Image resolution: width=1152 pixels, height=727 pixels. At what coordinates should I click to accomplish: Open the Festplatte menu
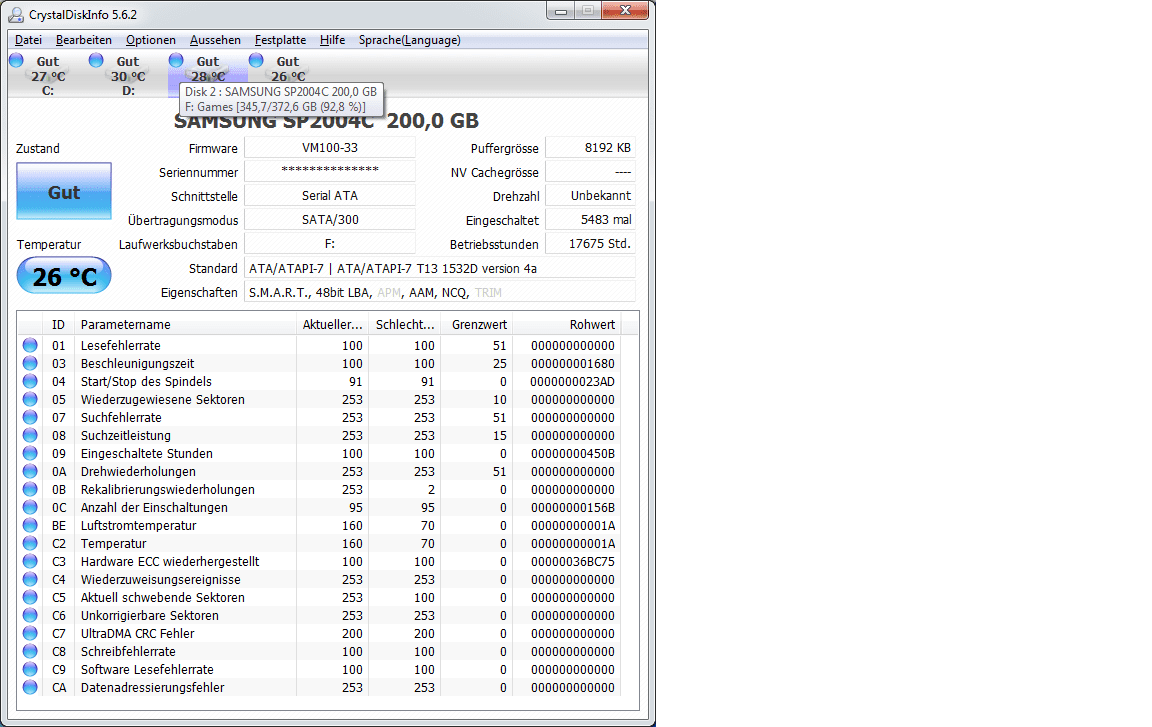coord(280,40)
